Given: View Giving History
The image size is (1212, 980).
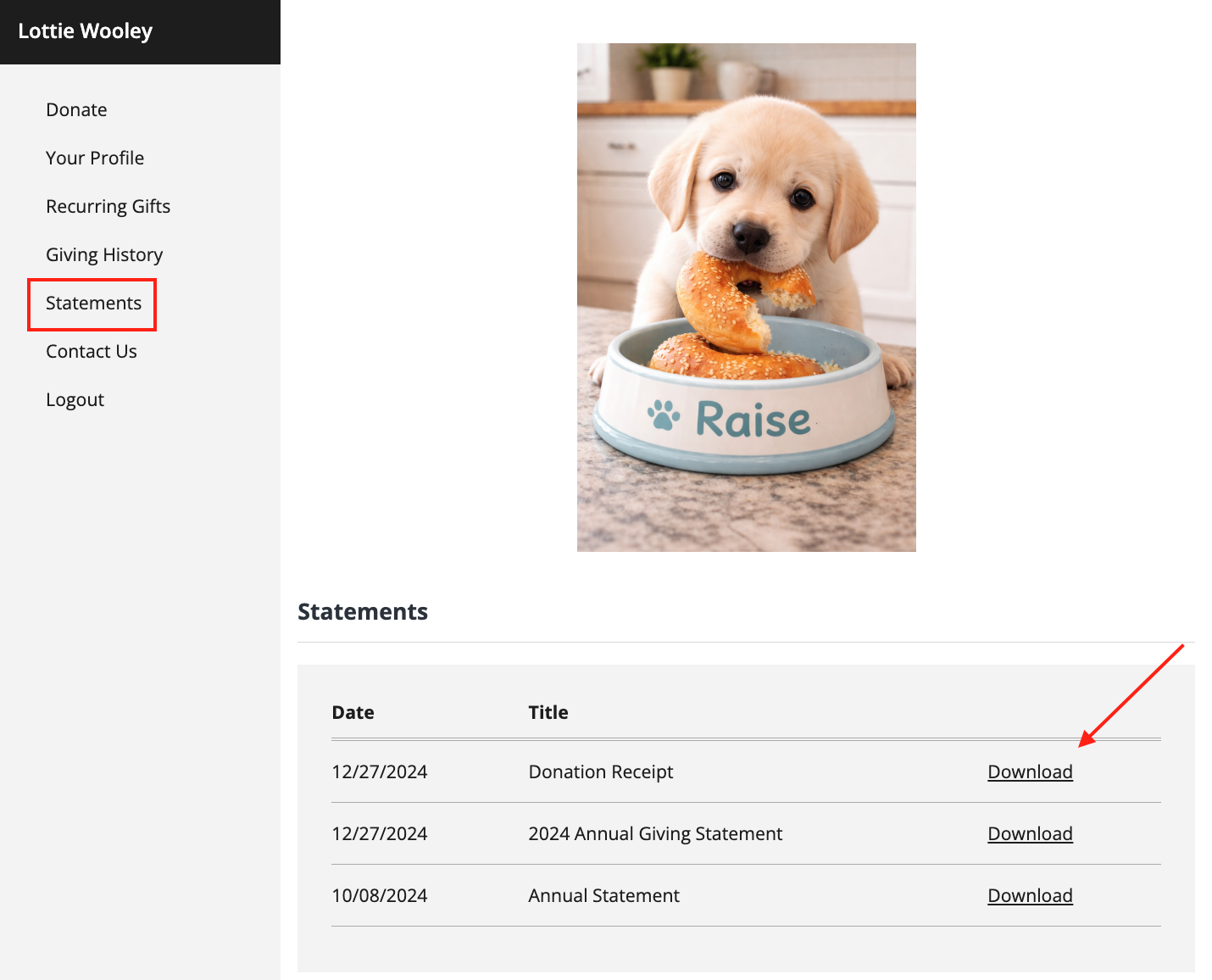Looking at the screenshot, I should click(x=104, y=255).
